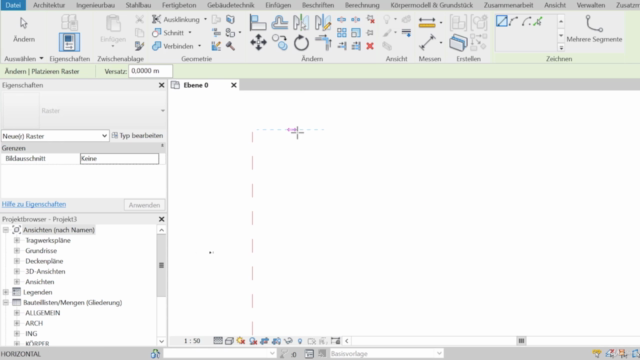This screenshot has width=640, height=360.
Task: Select the Align tool icon
Action: pyautogui.click(x=258, y=22)
